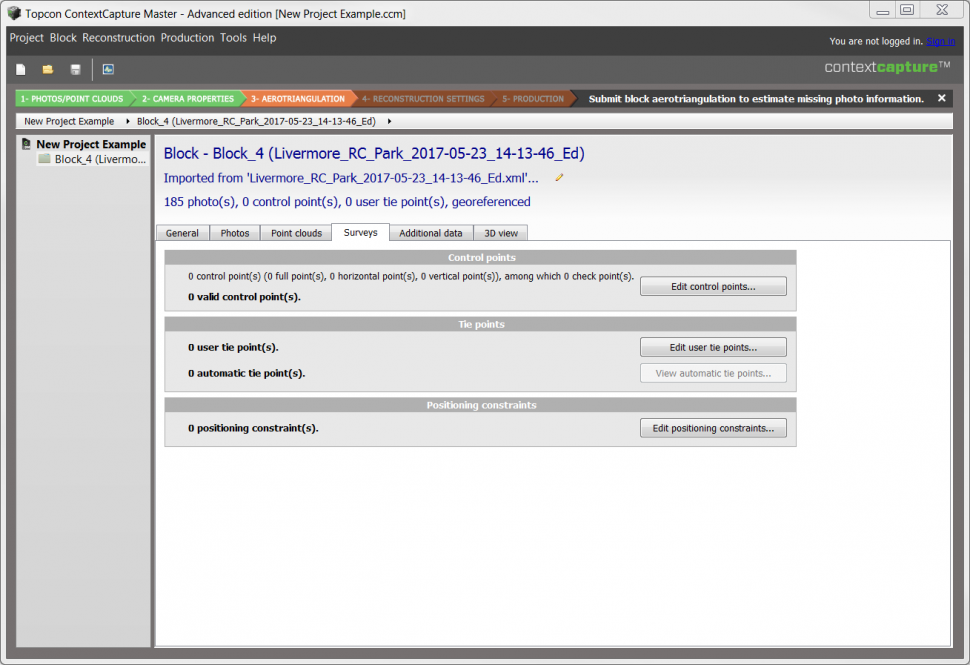
Task: Go to step 1- Photos/Point Clouds
Action: [x=72, y=98]
